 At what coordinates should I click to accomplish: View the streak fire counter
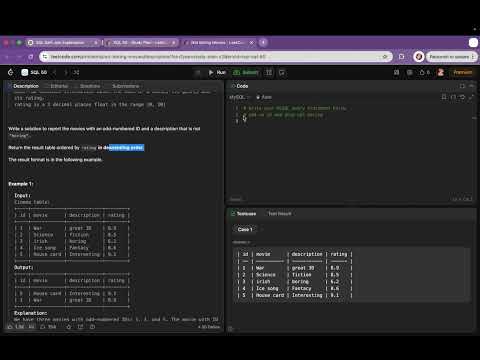point(425,72)
